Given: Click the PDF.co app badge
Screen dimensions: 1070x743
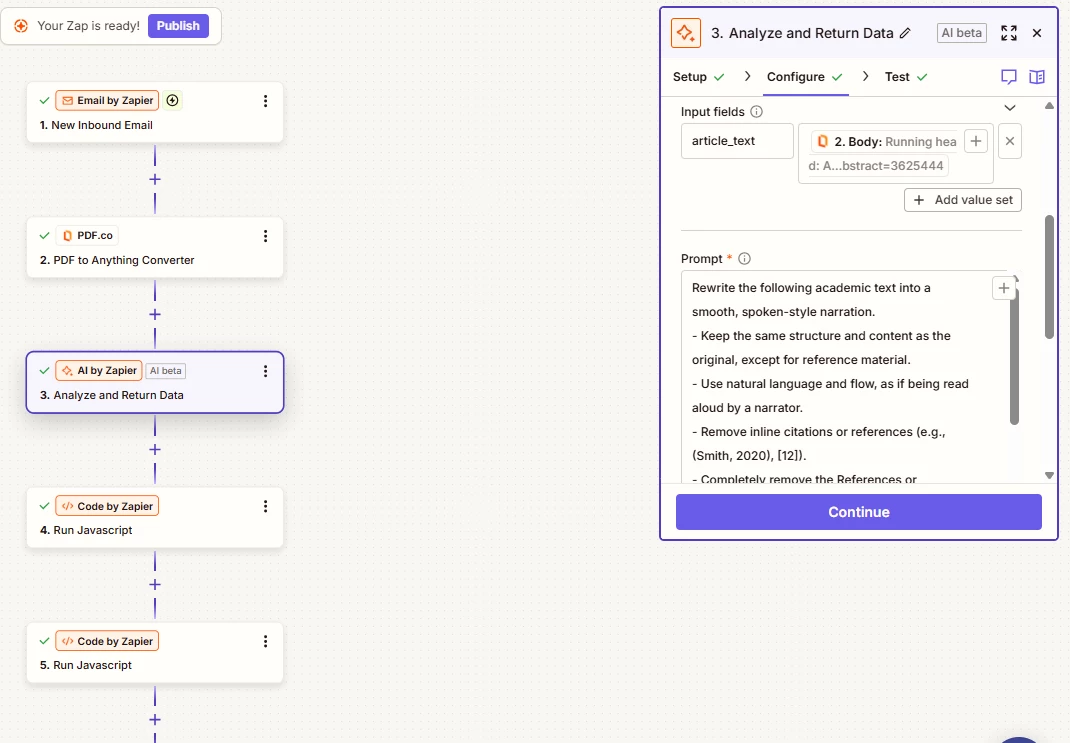Looking at the screenshot, I should [x=87, y=235].
